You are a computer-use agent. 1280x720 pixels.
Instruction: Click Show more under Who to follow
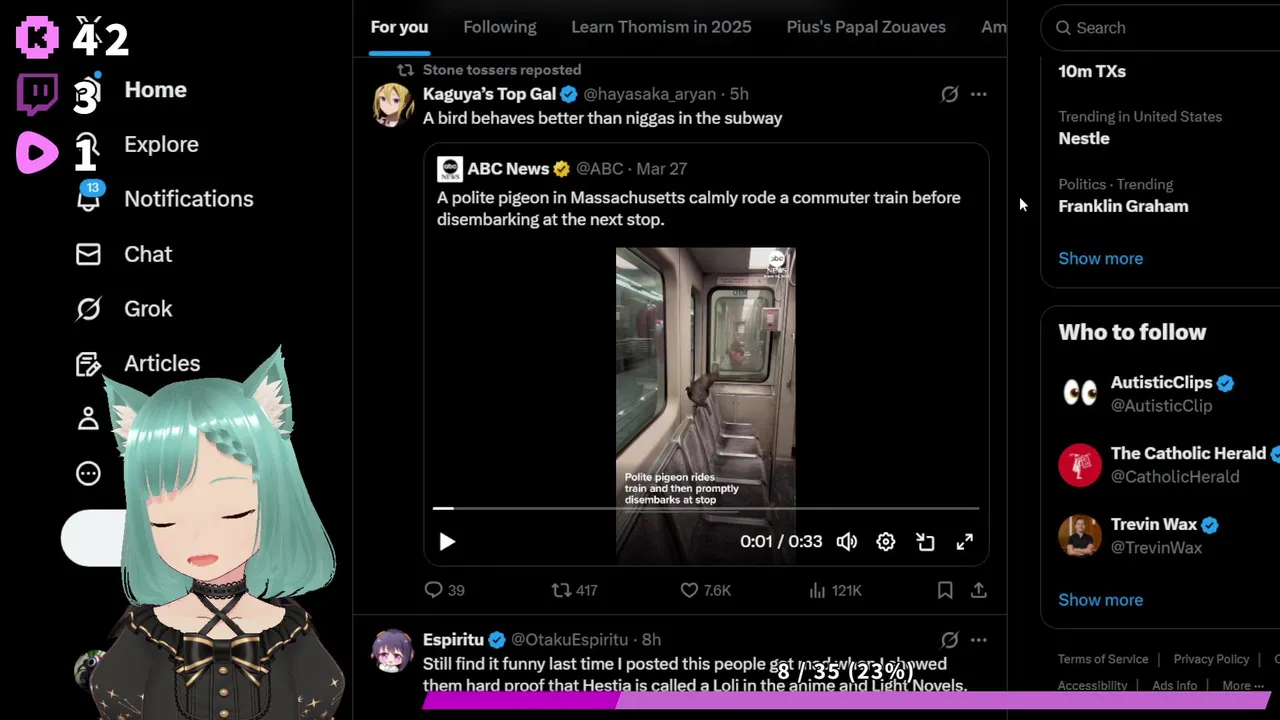pos(1100,600)
